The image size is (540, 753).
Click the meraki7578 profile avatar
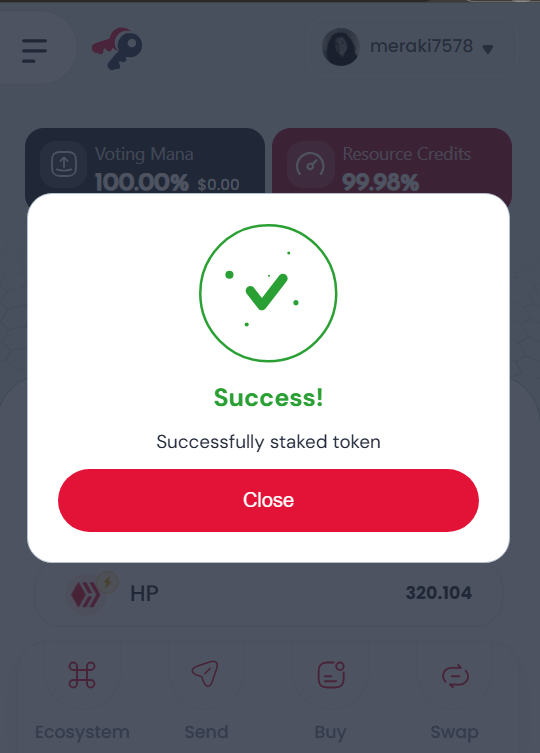tap(341, 47)
